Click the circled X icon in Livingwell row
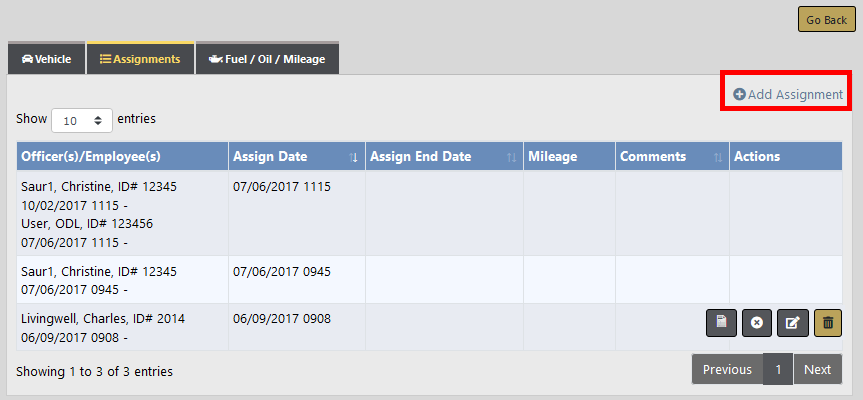The image size is (863, 400). tap(757, 323)
